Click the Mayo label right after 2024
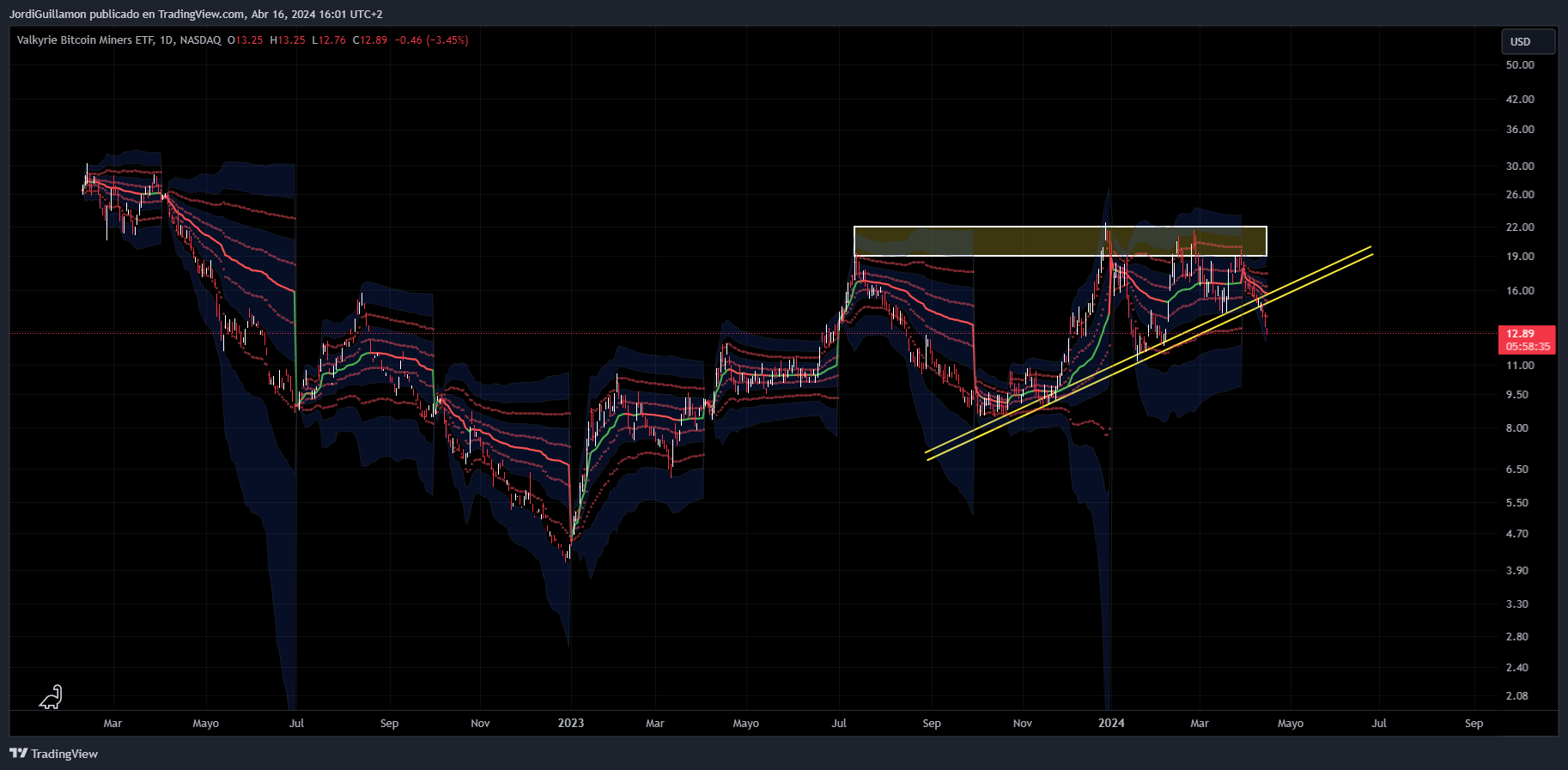 click(1291, 724)
